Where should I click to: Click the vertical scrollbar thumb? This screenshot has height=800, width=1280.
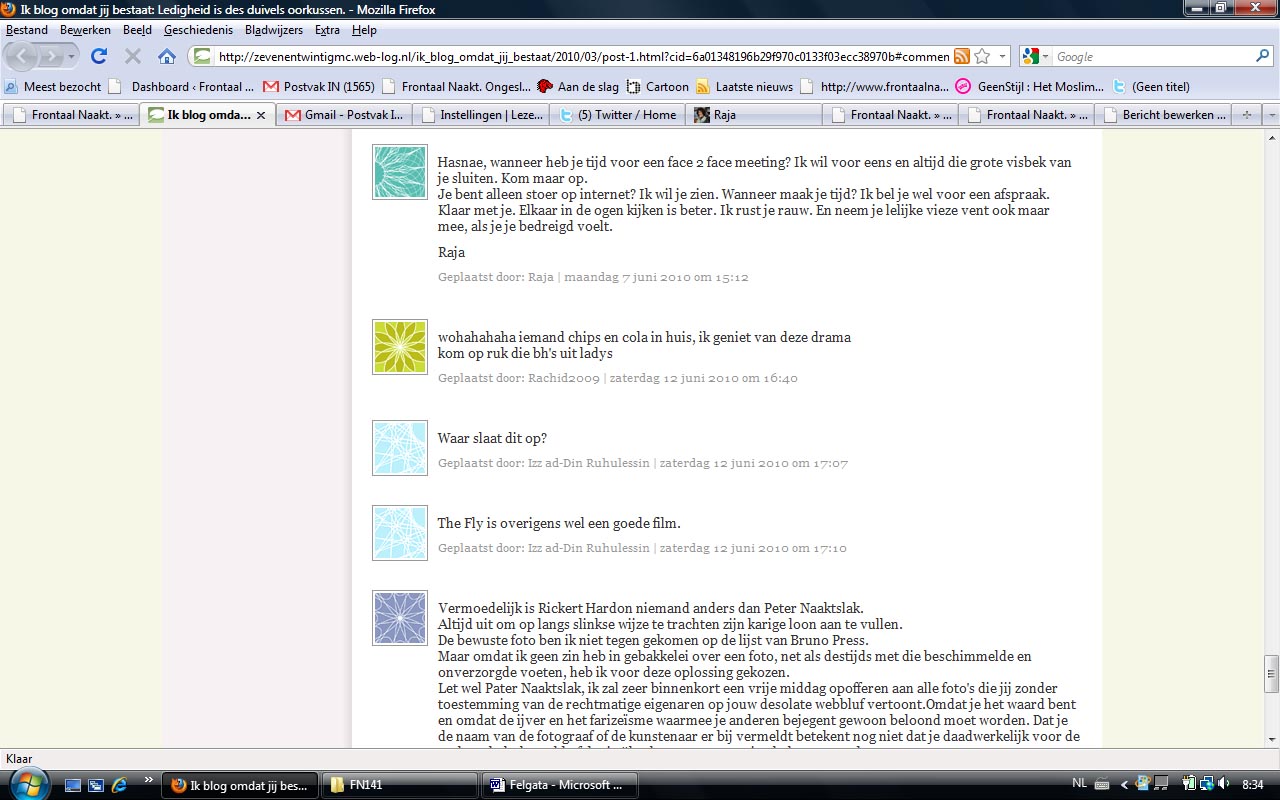1271,674
